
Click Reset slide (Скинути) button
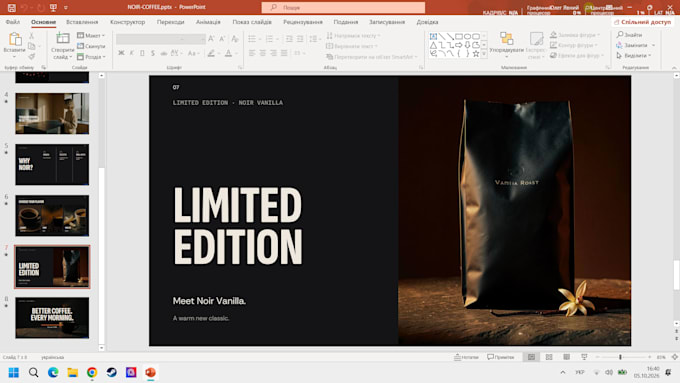click(91, 46)
